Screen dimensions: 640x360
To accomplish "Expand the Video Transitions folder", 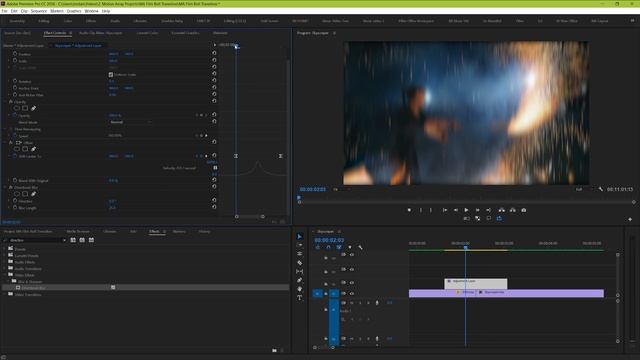I will tap(5, 294).
